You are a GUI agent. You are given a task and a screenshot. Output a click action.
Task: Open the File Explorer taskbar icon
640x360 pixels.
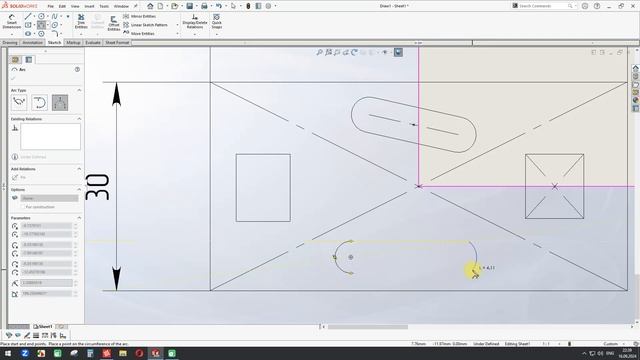pos(123,353)
